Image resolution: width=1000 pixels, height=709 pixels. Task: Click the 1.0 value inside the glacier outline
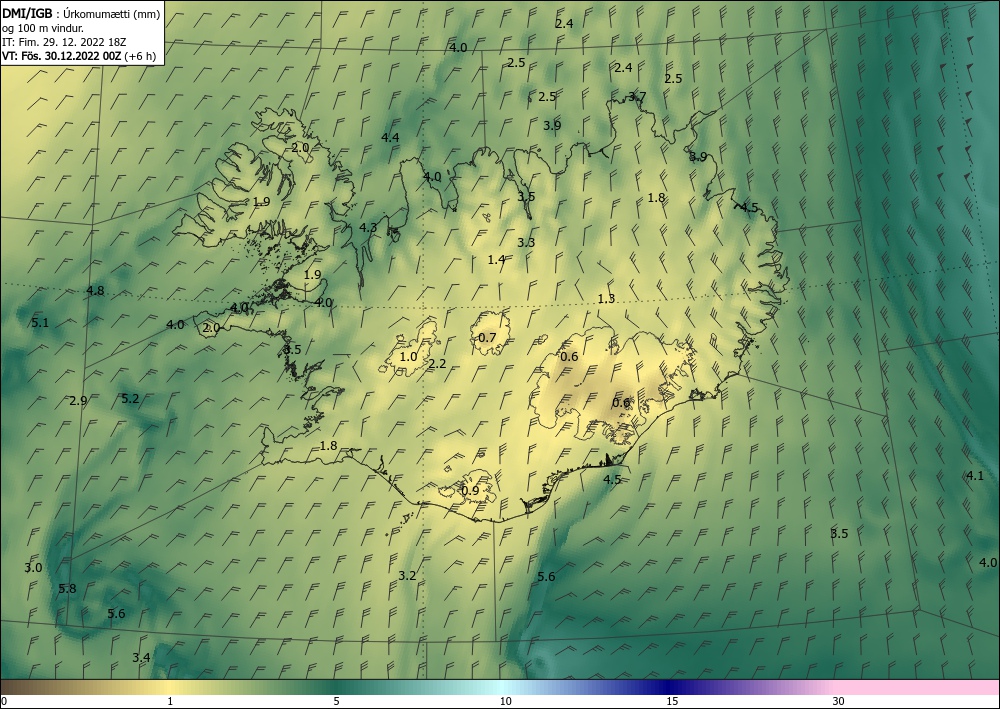pos(408,356)
